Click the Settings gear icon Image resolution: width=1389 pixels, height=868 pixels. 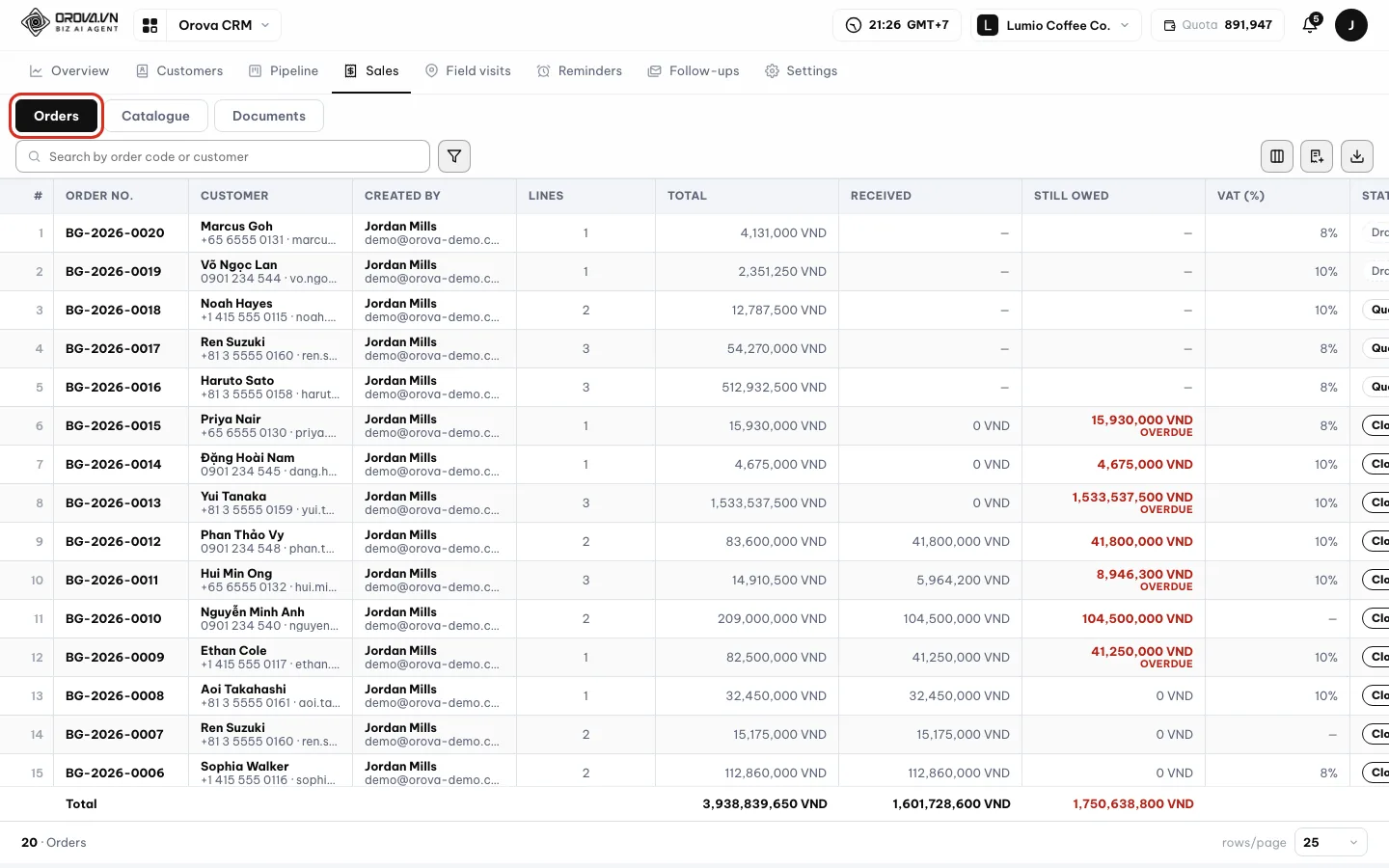click(772, 71)
